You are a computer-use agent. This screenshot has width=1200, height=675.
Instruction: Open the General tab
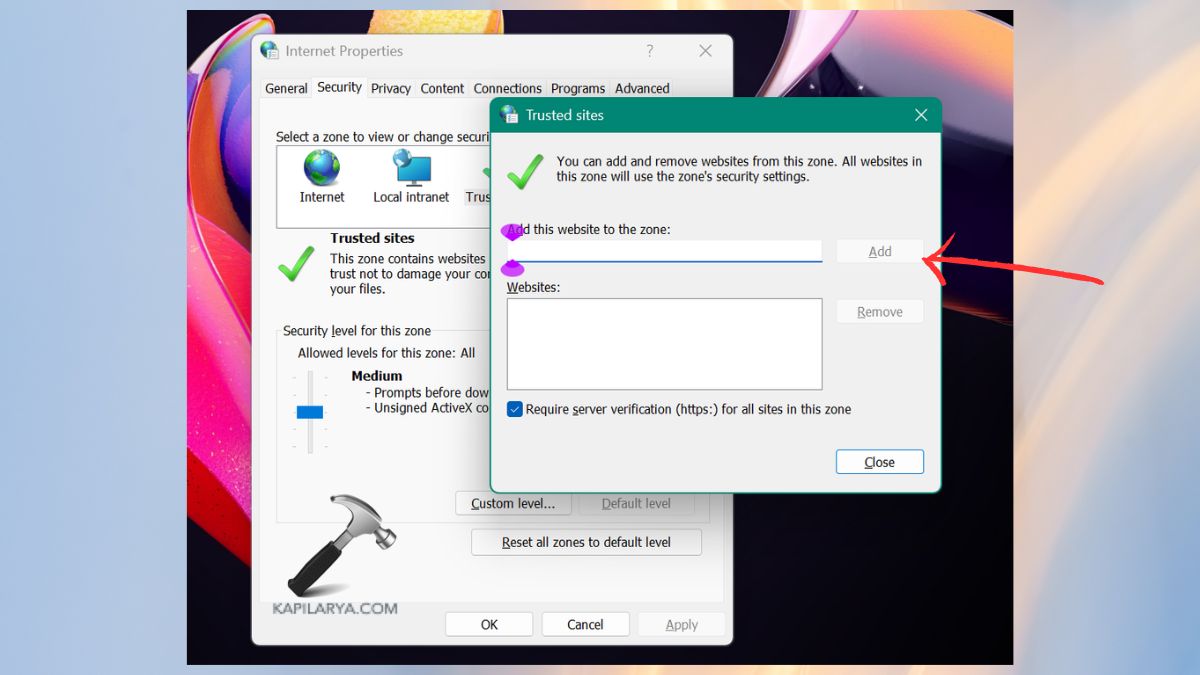coord(286,88)
